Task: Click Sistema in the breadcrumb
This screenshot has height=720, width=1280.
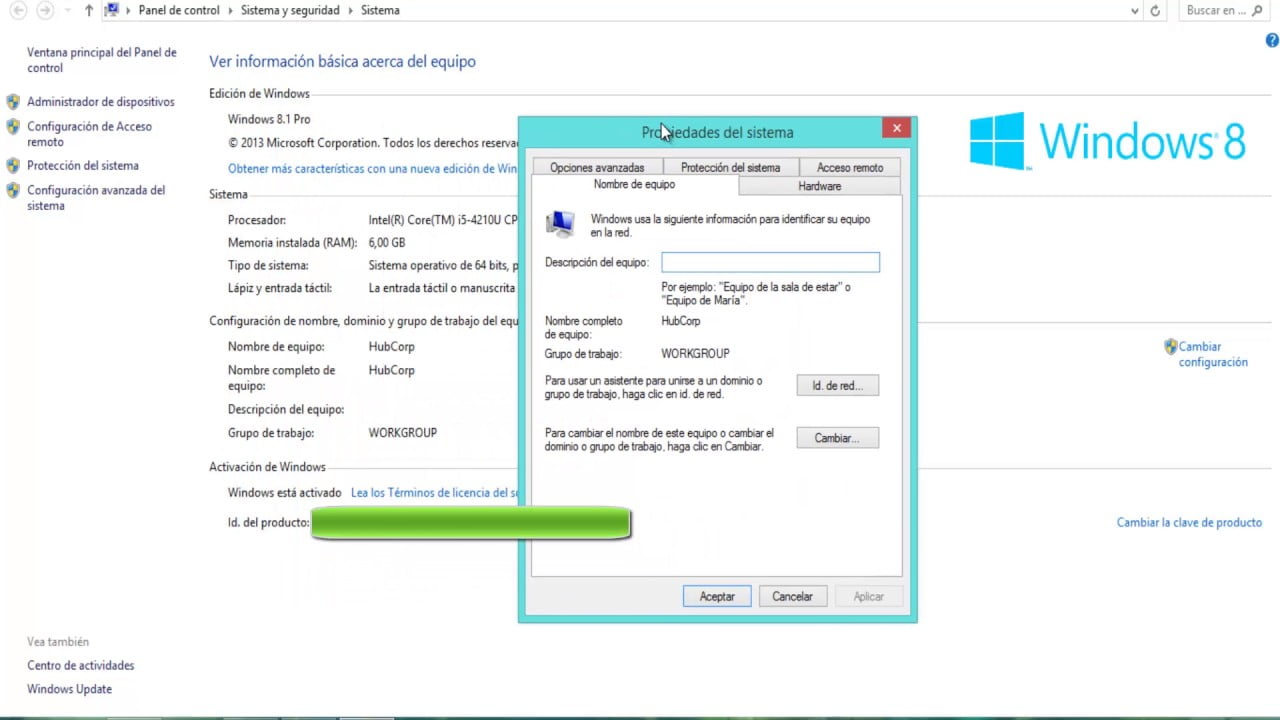Action: 380,10
